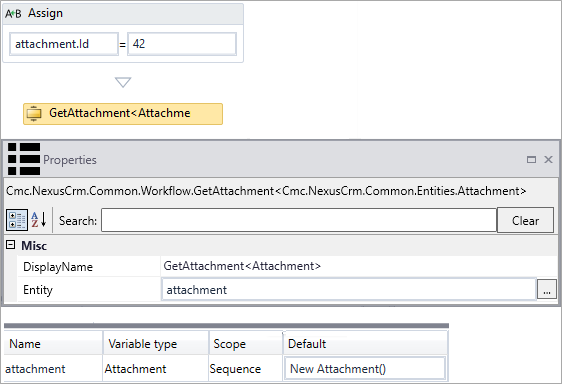This screenshot has height=384, width=562.
Task: Close the Properties panel
Action: (548, 160)
